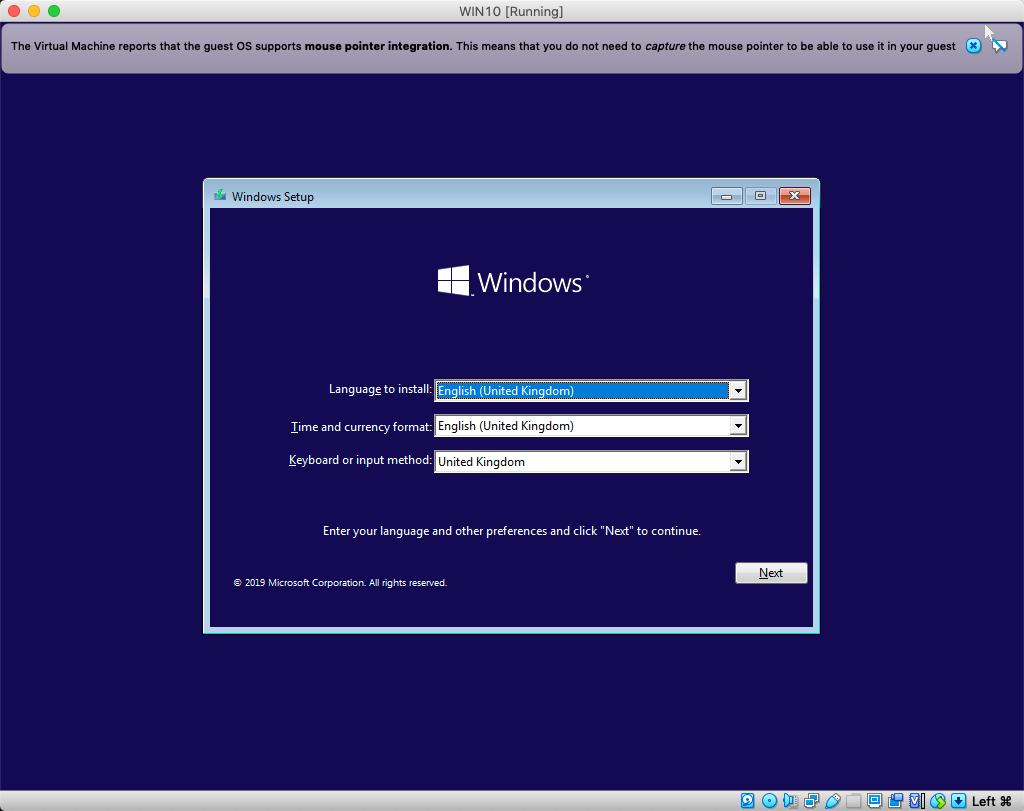The width and height of the screenshot is (1024, 811).
Task: Click the Language to install label
Action: click(380, 389)
